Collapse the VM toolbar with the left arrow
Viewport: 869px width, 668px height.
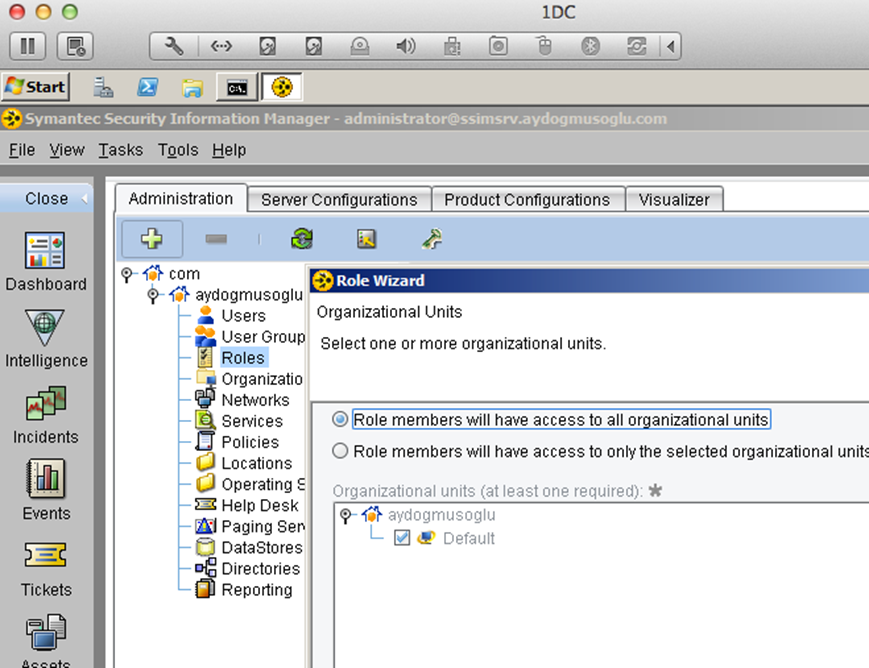671,46
